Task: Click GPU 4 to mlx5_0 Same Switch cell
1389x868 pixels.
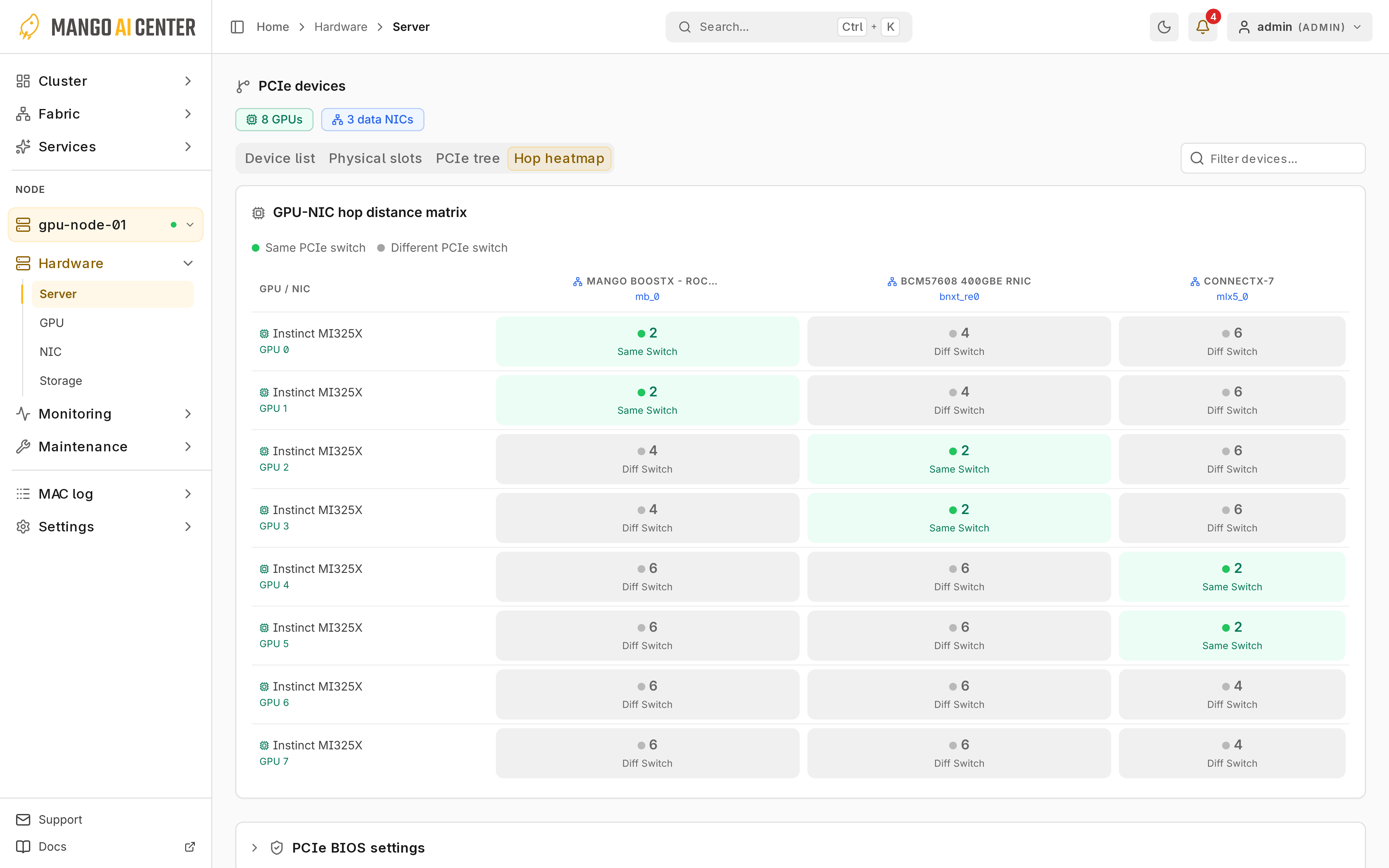Action: click(1232, 576)
